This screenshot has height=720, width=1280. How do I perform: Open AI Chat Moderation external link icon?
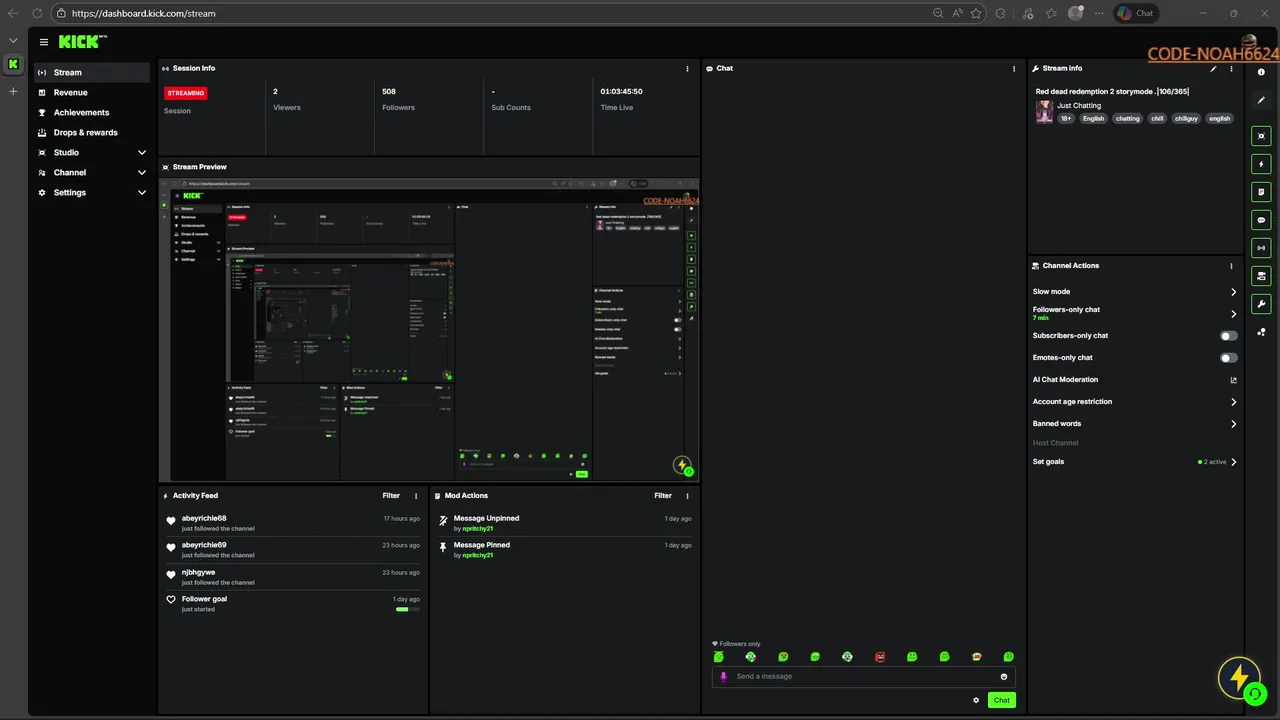[x=1233, y=380]
